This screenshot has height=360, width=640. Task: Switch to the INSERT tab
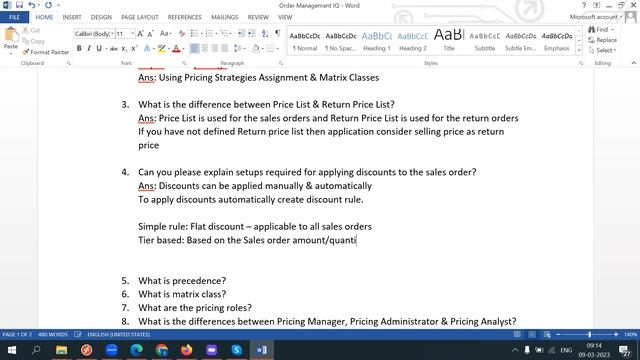coord(72,17)
